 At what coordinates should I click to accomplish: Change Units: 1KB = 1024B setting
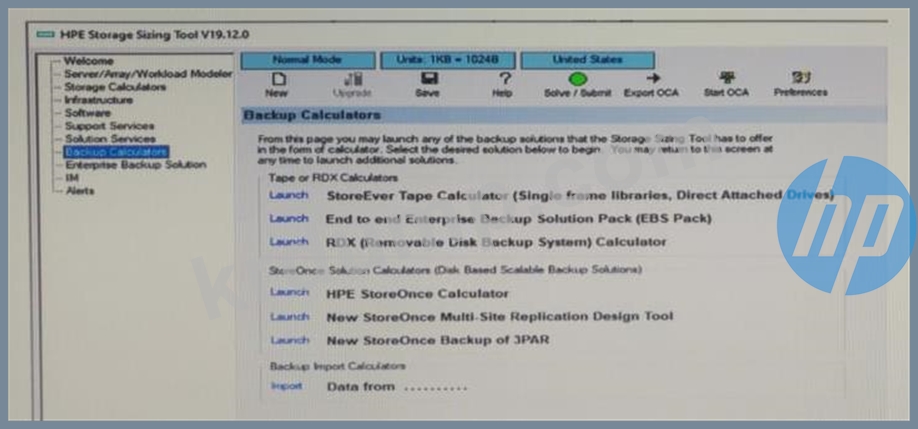pos(448,60)
